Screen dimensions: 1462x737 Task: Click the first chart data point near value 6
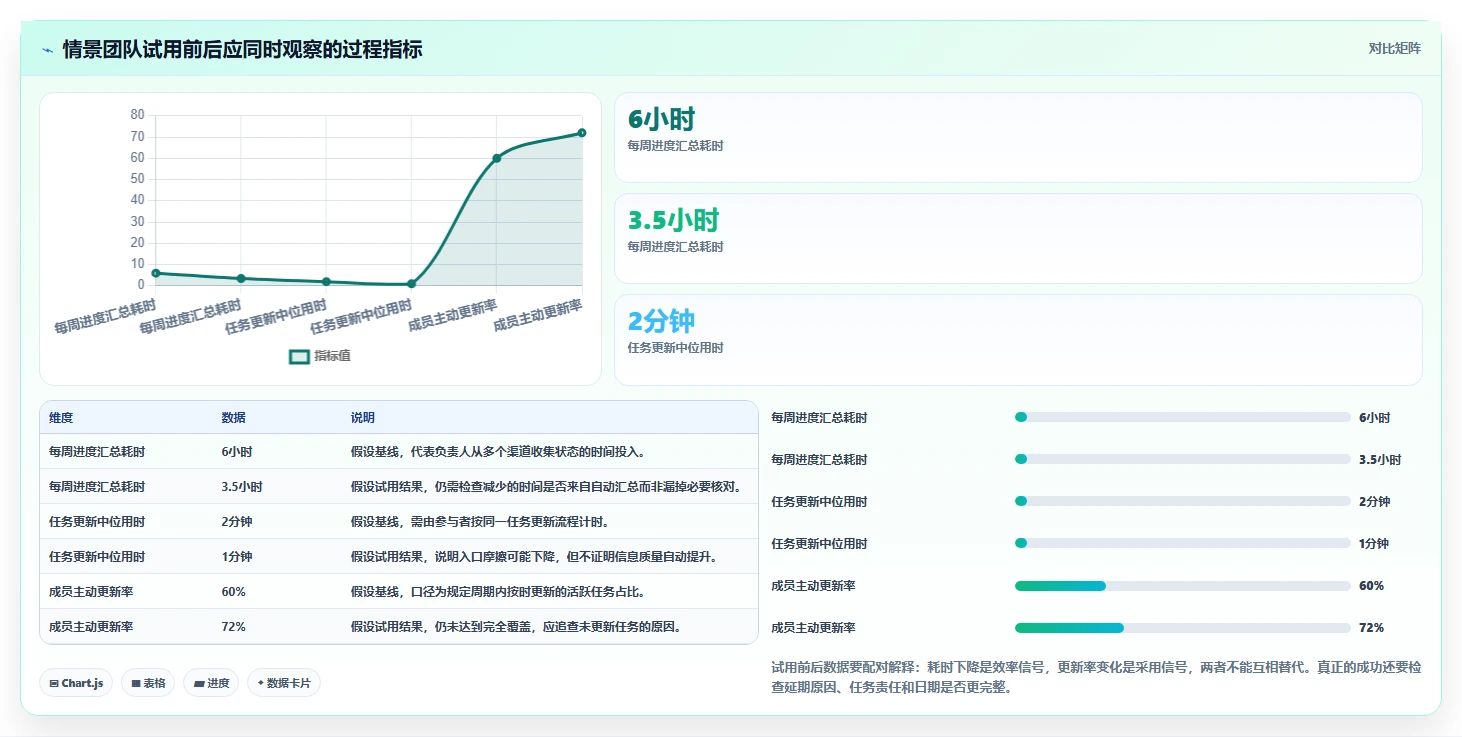[156, 273]
